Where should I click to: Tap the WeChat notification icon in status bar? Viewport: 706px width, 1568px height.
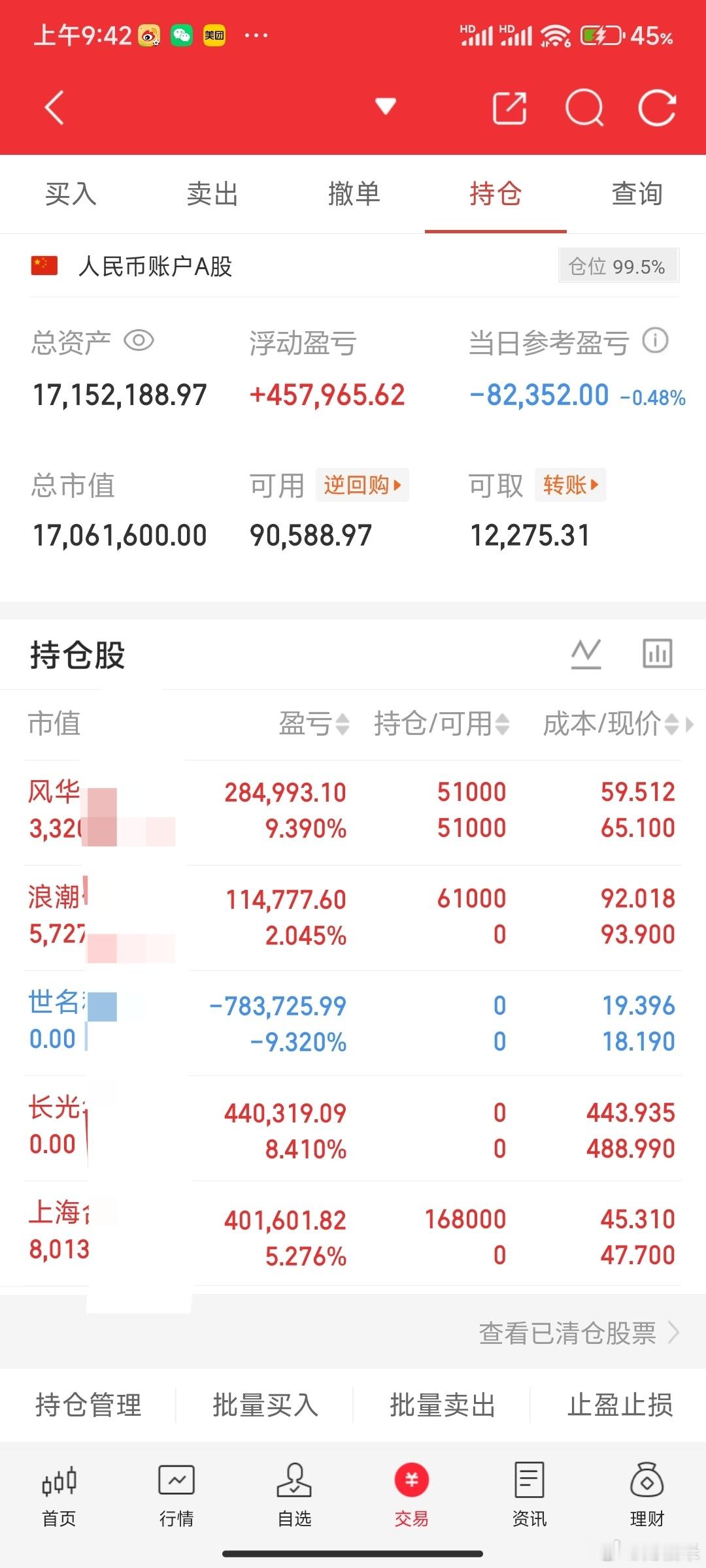coord(182,35)
